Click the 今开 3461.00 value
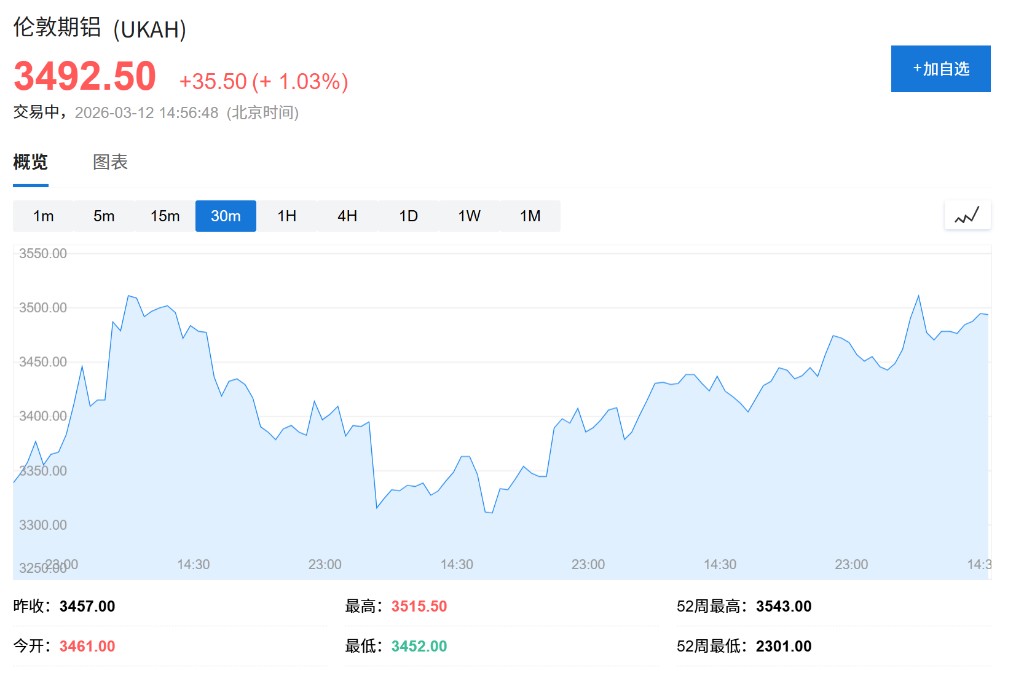The height and width of the screenshot is (697, 1024). (87, 646)
